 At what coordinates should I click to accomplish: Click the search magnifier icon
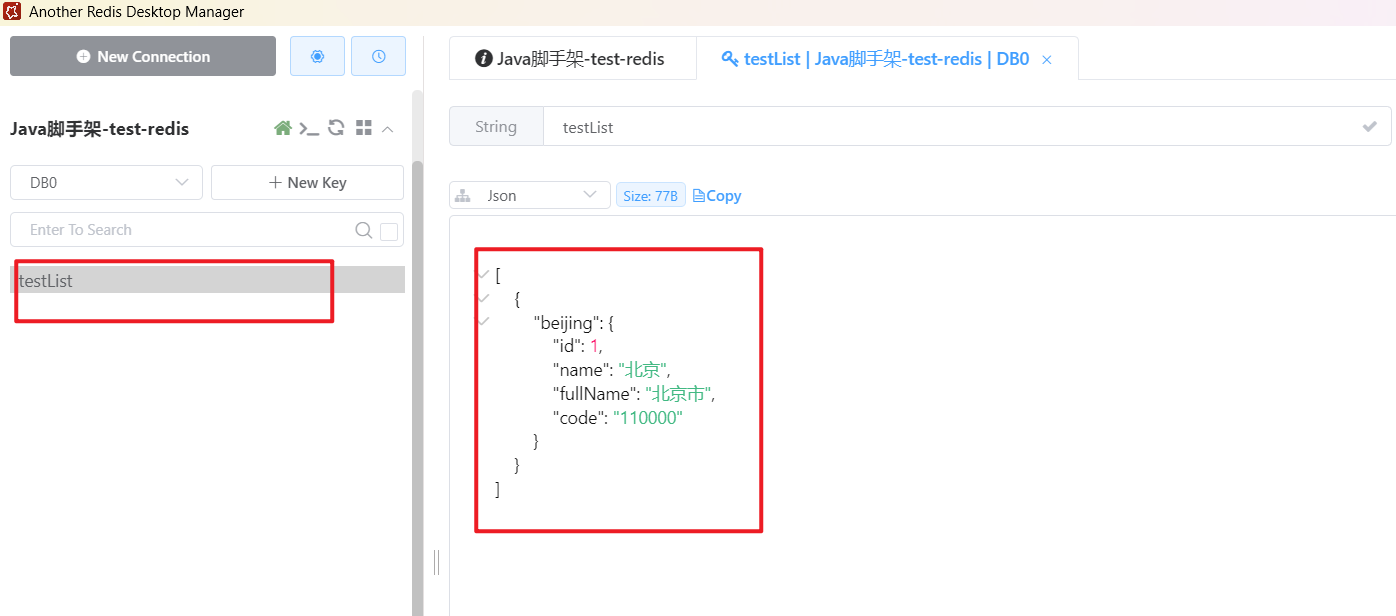(x=364, y=230)
